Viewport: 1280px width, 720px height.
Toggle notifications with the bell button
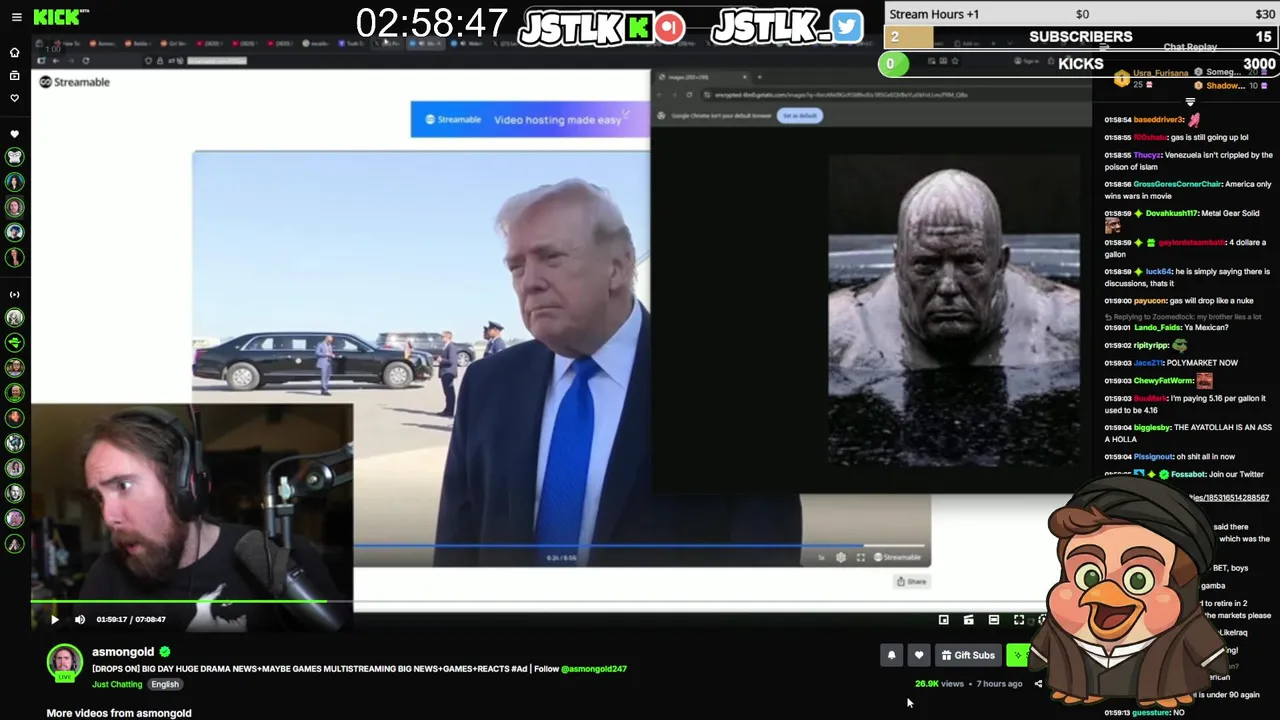(x=891, y=655)
